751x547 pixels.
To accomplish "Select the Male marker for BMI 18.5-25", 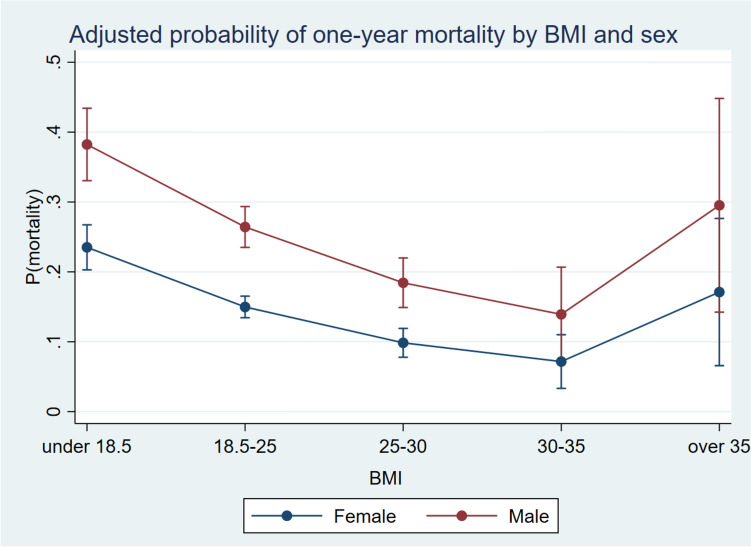I will [244, 227].
